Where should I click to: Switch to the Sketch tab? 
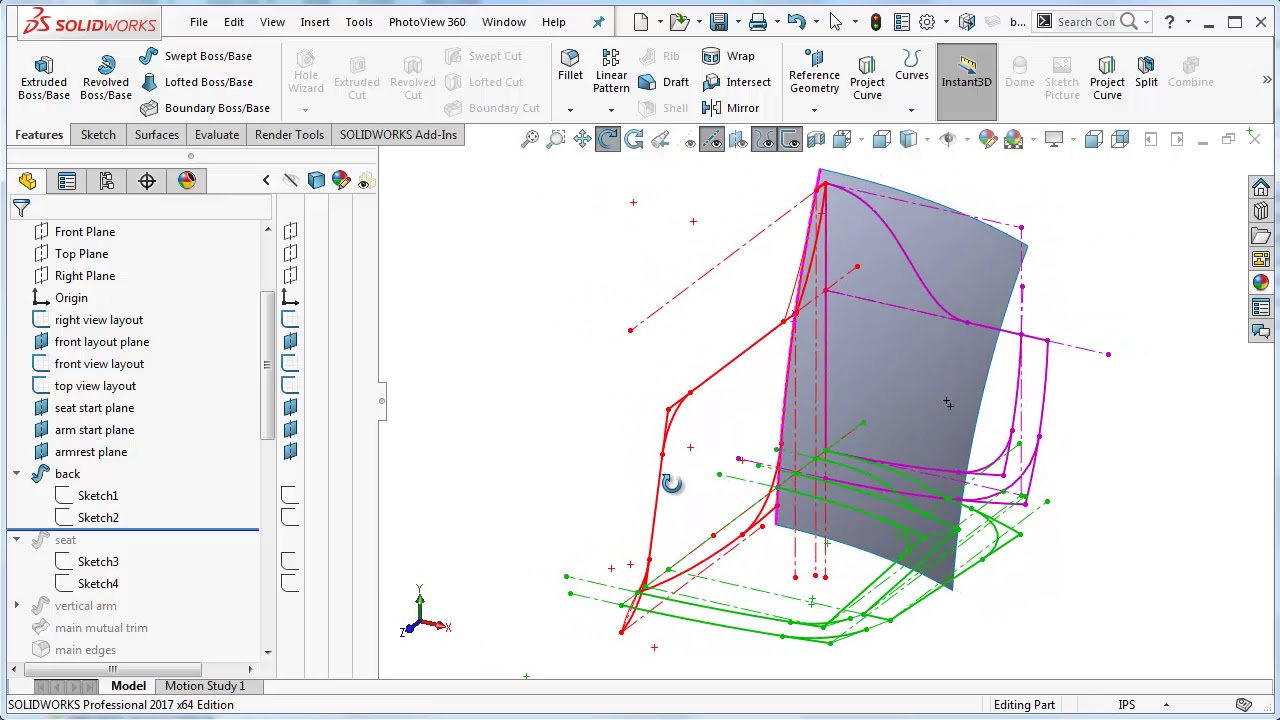[98, 135]
